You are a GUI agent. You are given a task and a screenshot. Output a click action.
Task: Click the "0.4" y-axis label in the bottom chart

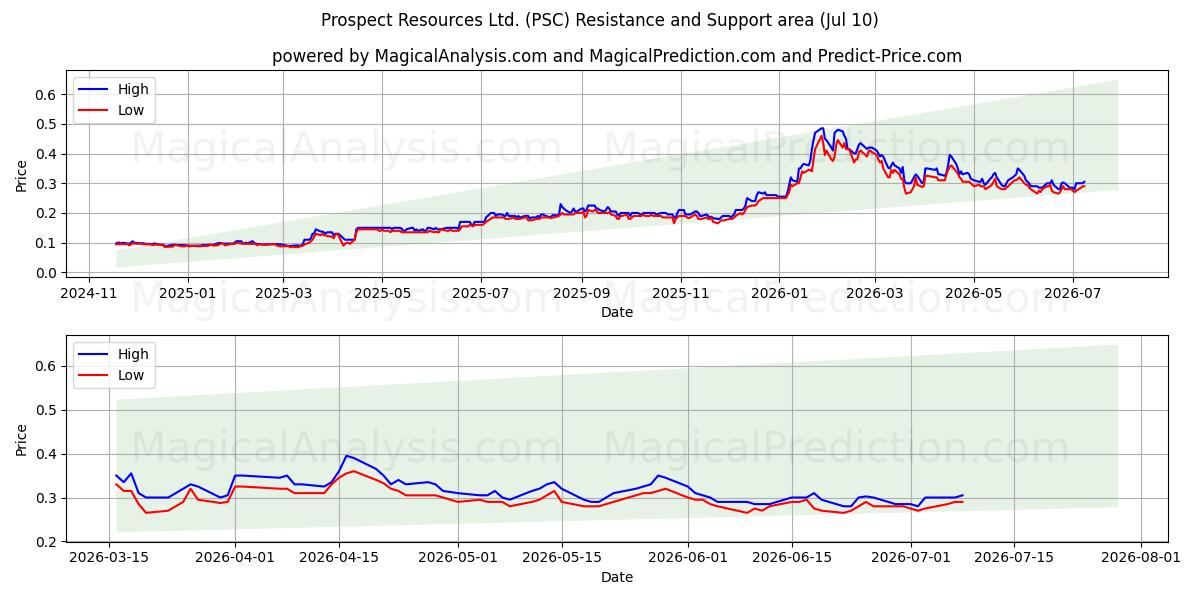pyautogui.click(x=48, y=454)
